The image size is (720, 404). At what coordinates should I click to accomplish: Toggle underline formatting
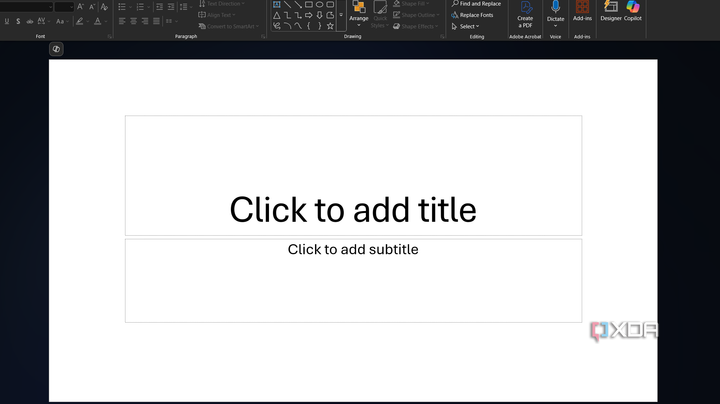pos(6,21)
